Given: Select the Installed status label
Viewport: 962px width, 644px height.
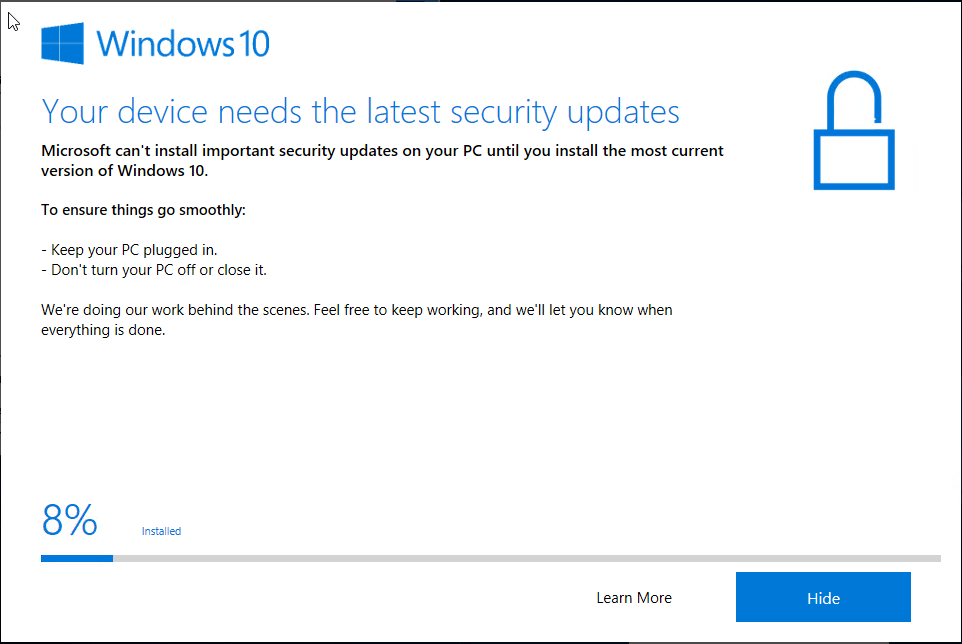Looking at the screenshot, I should pyautogui.click(x=161, y=531).
